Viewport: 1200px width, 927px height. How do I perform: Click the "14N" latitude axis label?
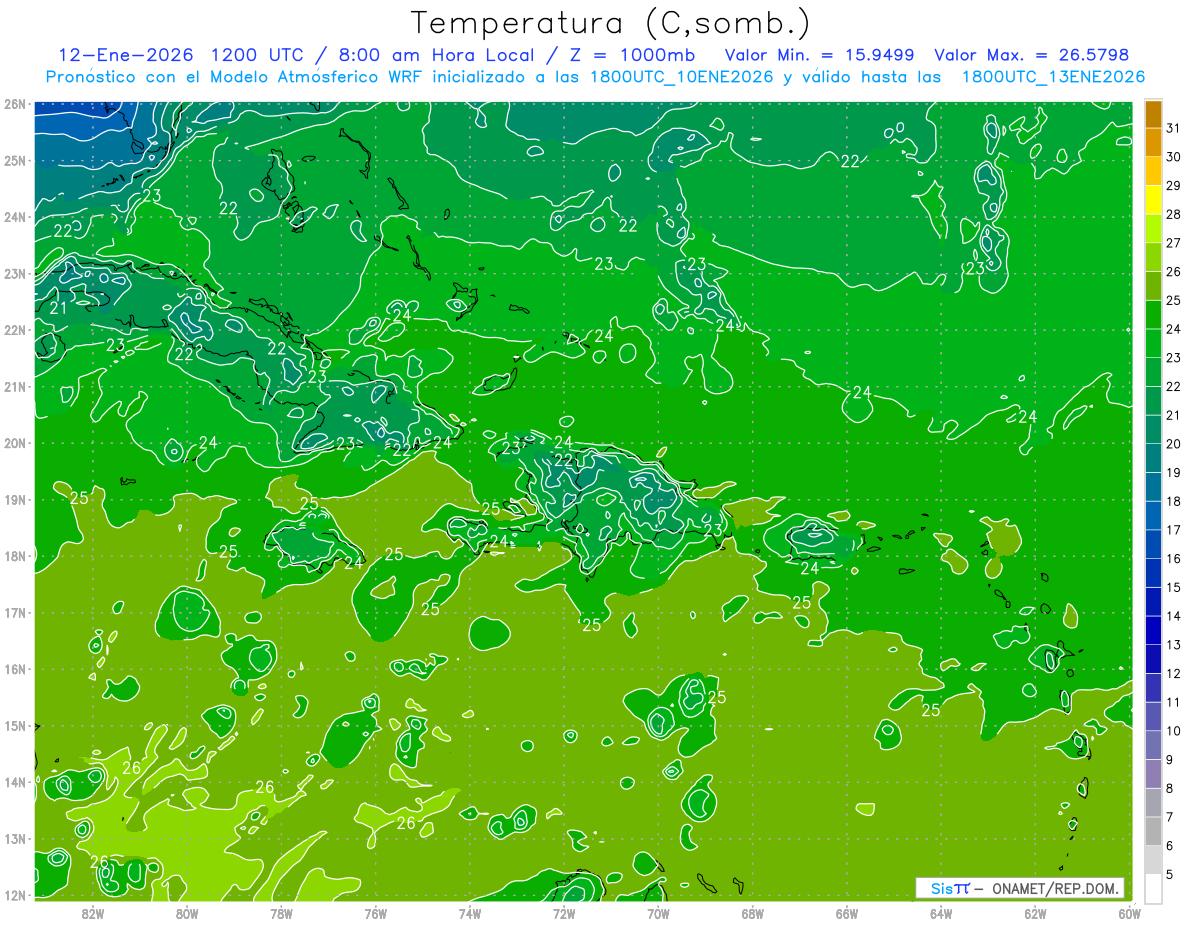pos(15,782)
